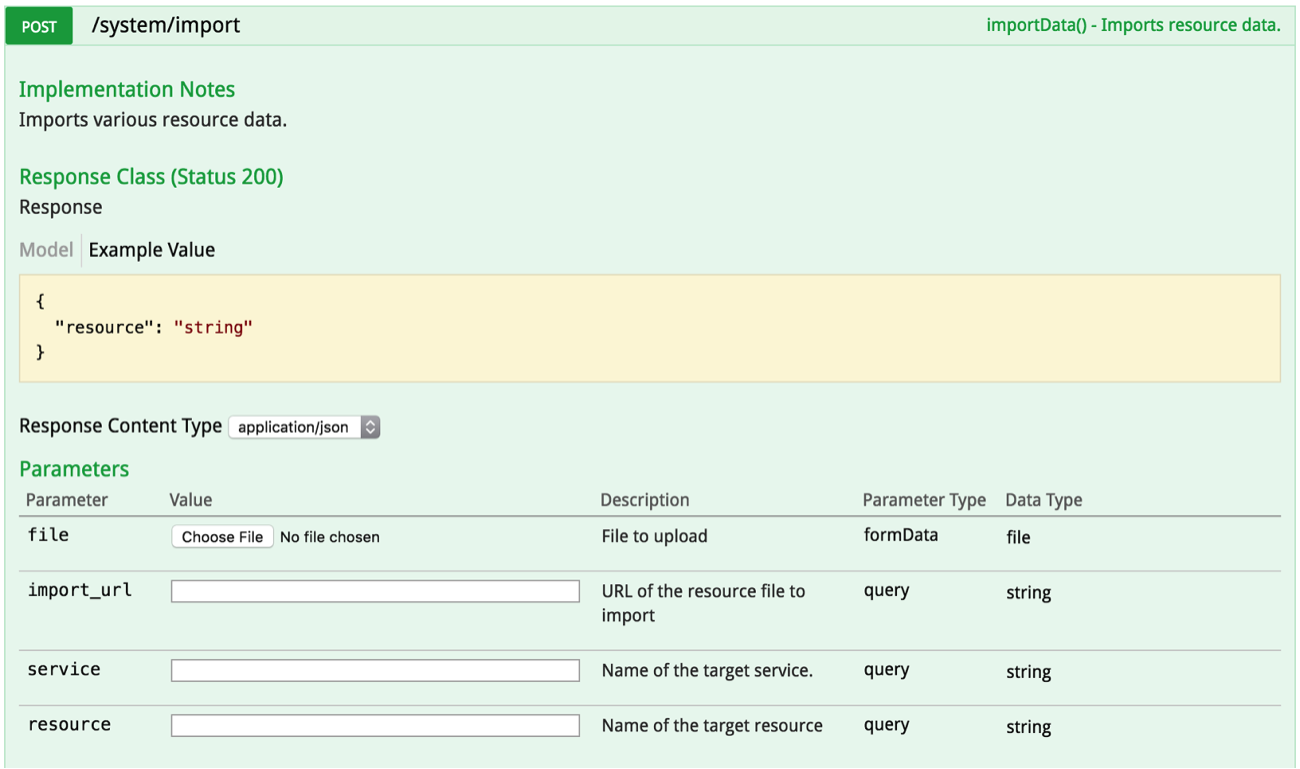Select the Example Value tab

[151, 250]
